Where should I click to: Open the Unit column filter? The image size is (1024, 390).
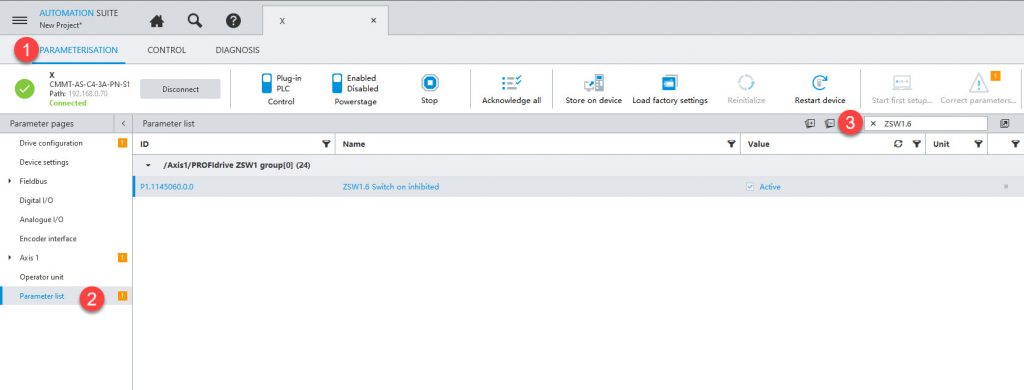click(978, 144)
